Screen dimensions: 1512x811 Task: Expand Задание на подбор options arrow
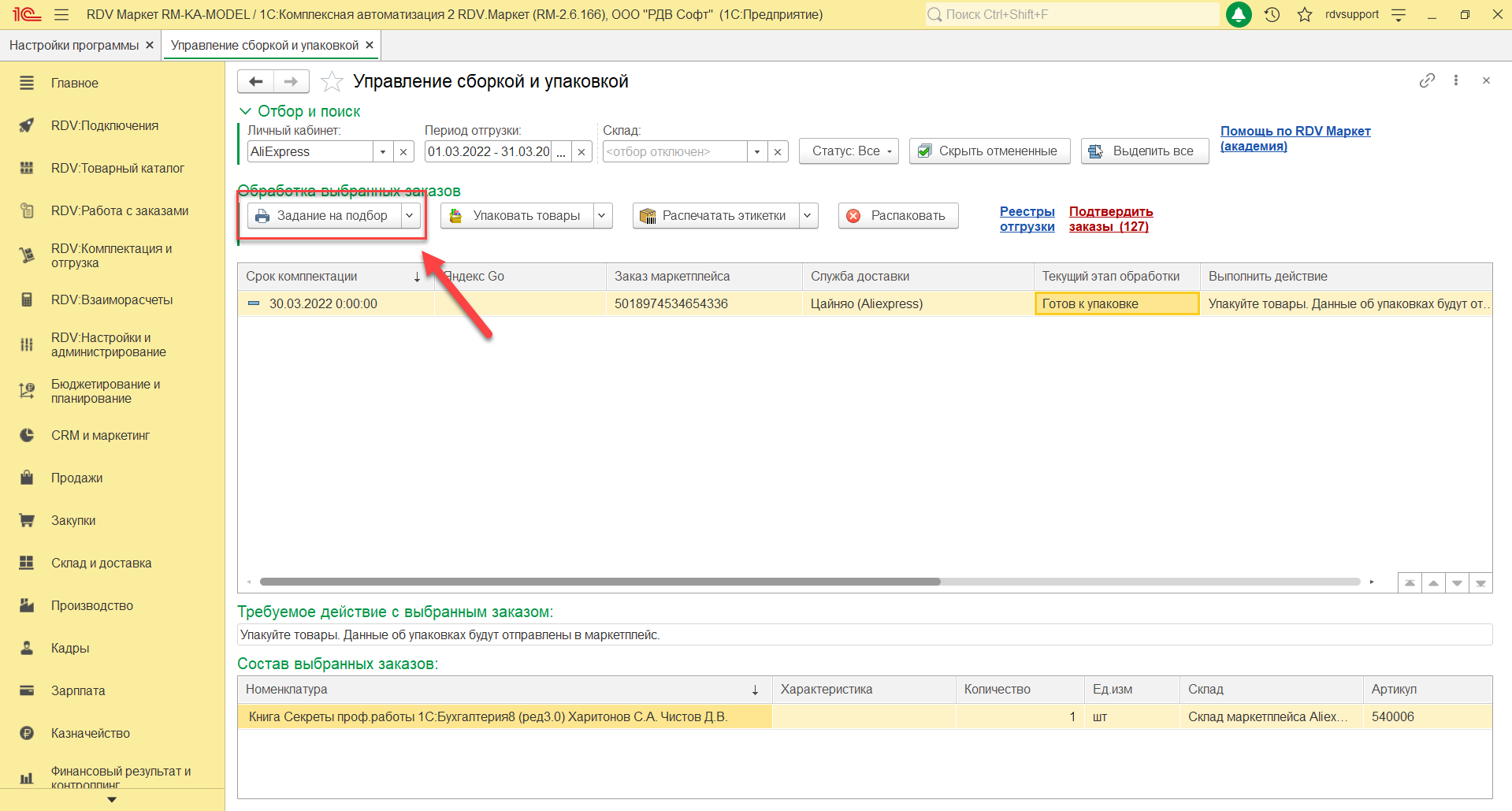point(410,216)
